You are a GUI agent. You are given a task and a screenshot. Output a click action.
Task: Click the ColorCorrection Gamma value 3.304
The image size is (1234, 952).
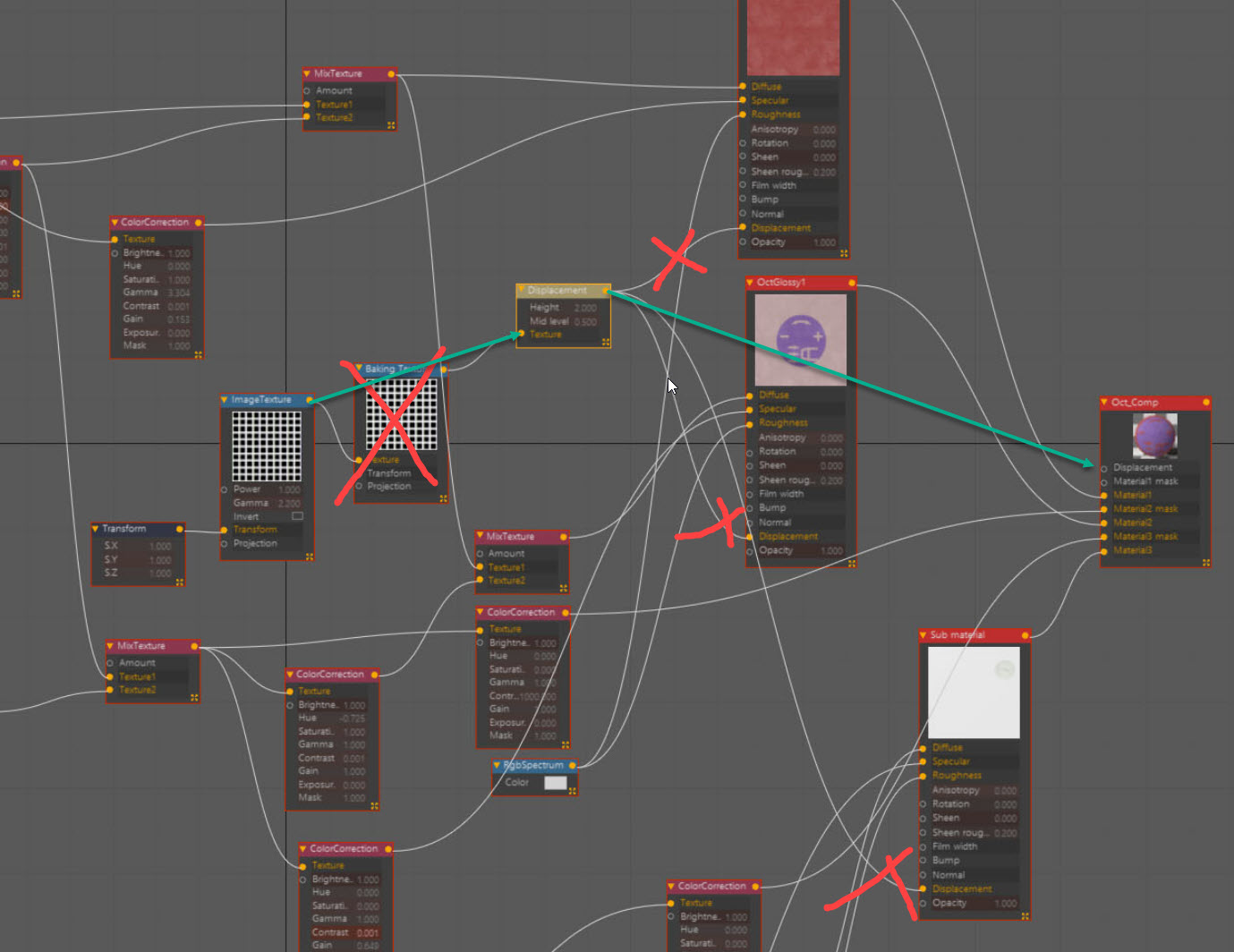tap(179, 293)
